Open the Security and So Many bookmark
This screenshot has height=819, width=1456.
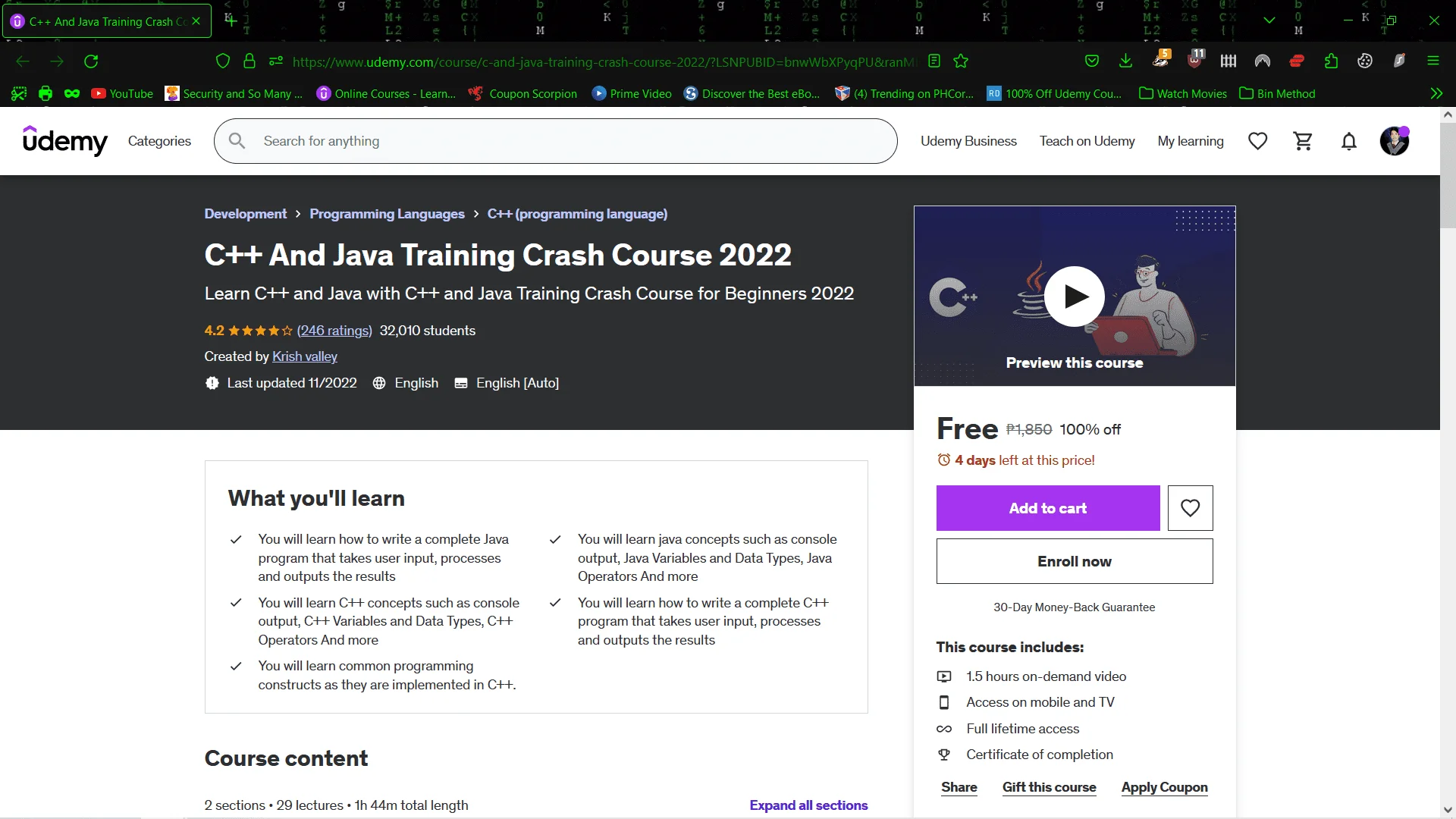[x=234, y=94]
